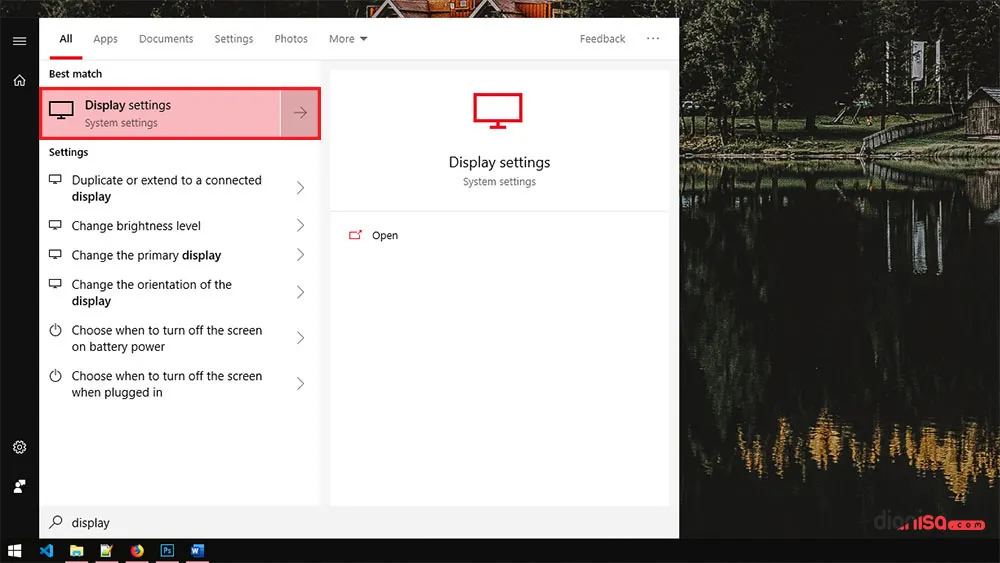Select Choose when to turn off screen when plugged in
This screenshot has height=563, width=1000.
(179, 384)
